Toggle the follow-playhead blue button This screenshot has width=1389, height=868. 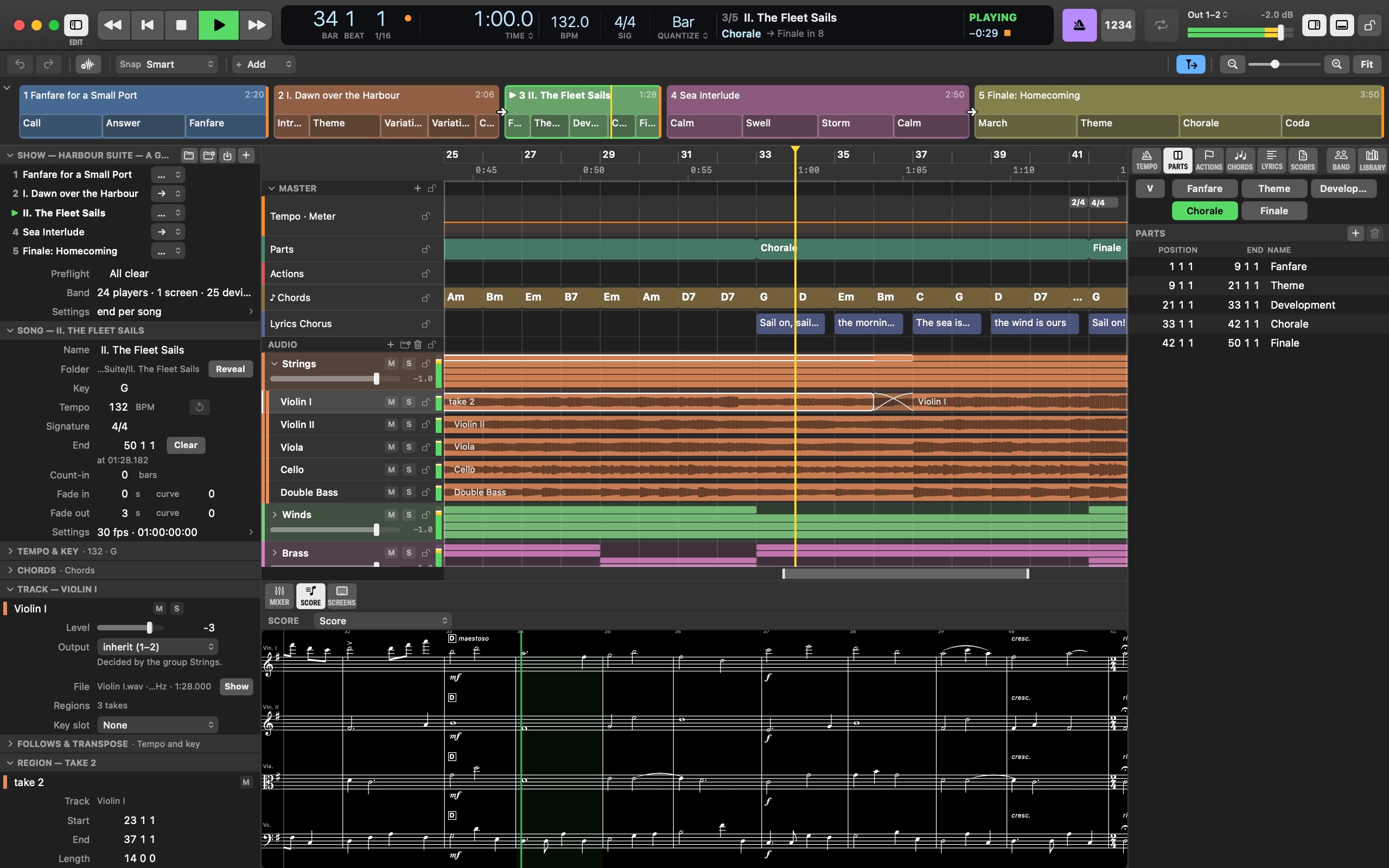(x=1191, y=65)
